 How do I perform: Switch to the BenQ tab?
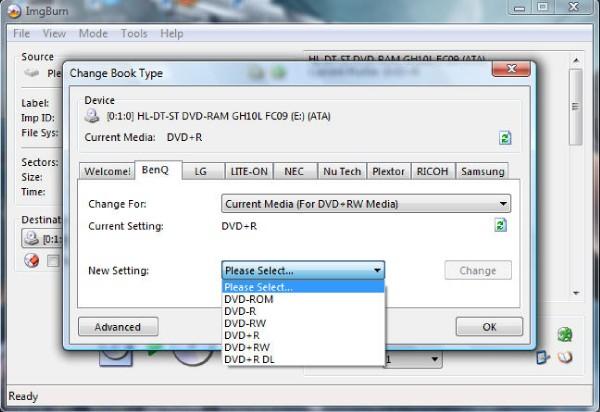point(158,169)
